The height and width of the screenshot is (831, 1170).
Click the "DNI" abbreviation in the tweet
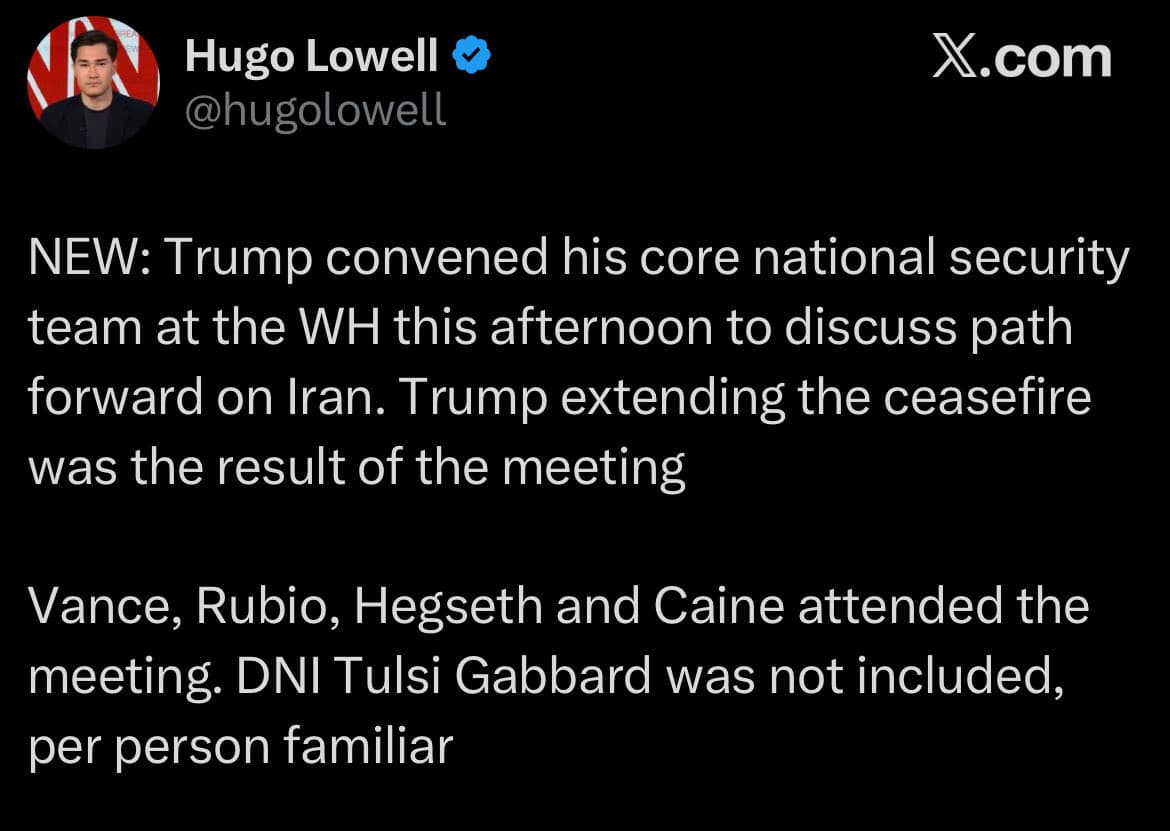tap(274, 677)
